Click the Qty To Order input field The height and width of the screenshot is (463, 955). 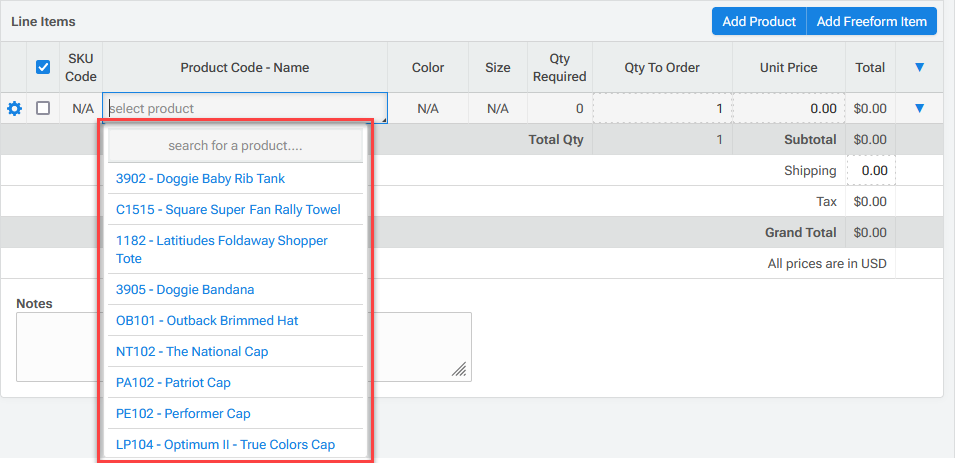tap(662, 108)
